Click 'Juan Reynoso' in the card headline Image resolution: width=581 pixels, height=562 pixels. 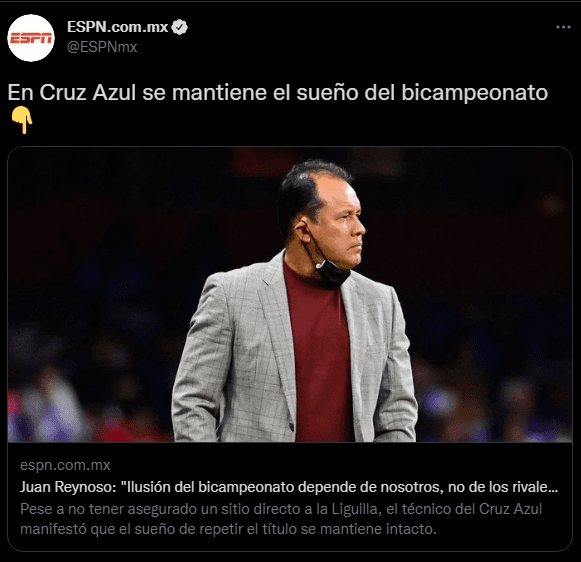coord(68,487)
